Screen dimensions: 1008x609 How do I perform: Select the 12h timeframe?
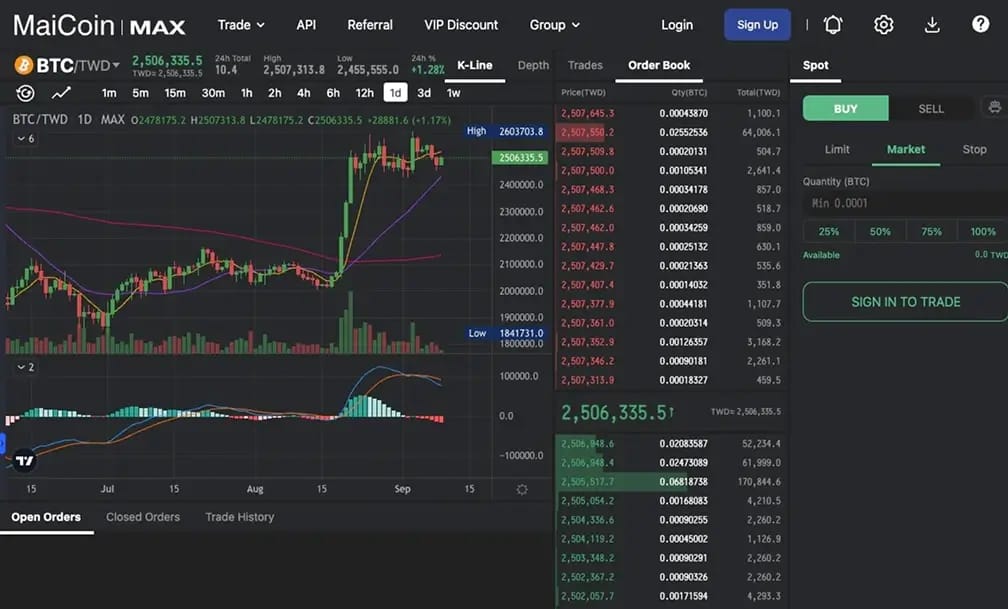coord(364,93)
